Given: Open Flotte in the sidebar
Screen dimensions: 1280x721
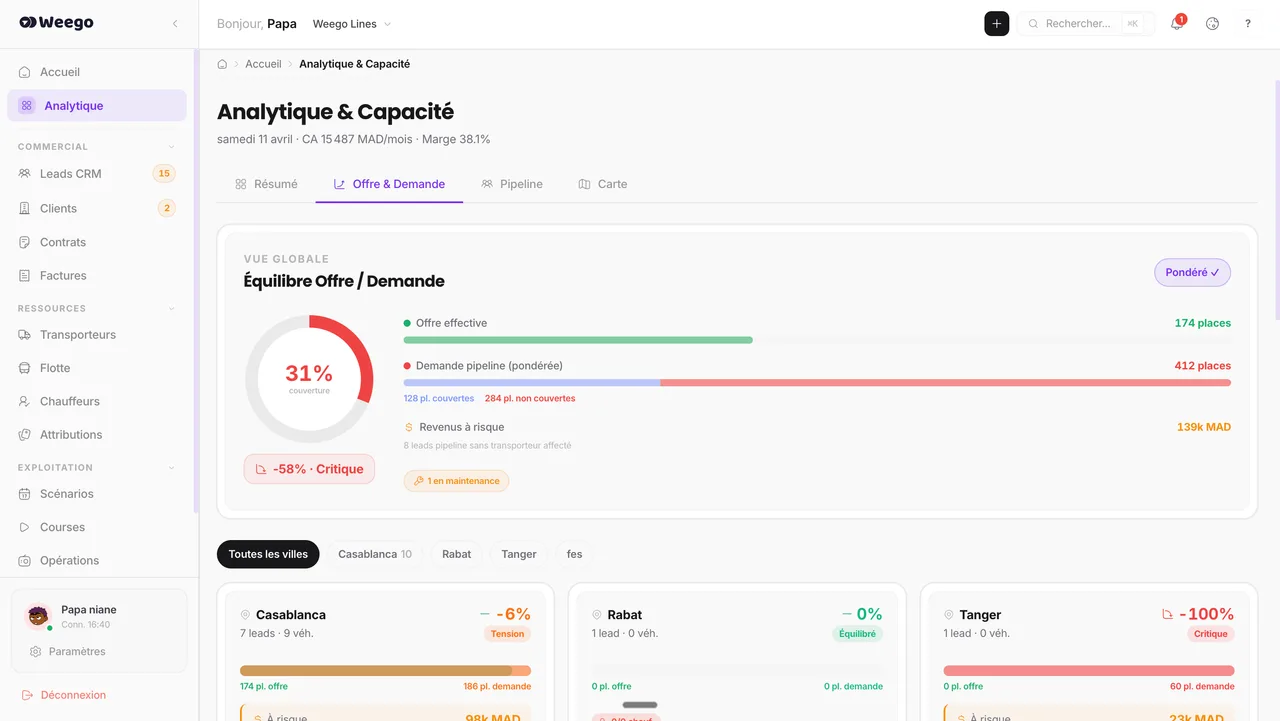Looking at the screenshot, I should (55, 368).
